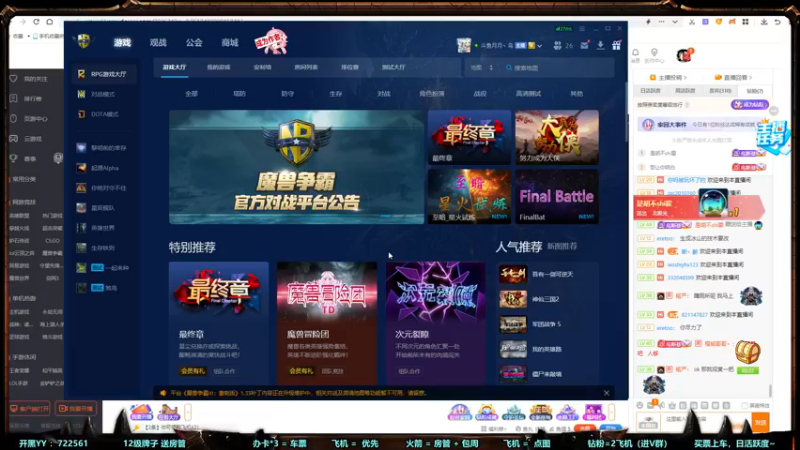800x450 pixels.
Task: Filter maps by 塔防 category
Action: [239, 94]
